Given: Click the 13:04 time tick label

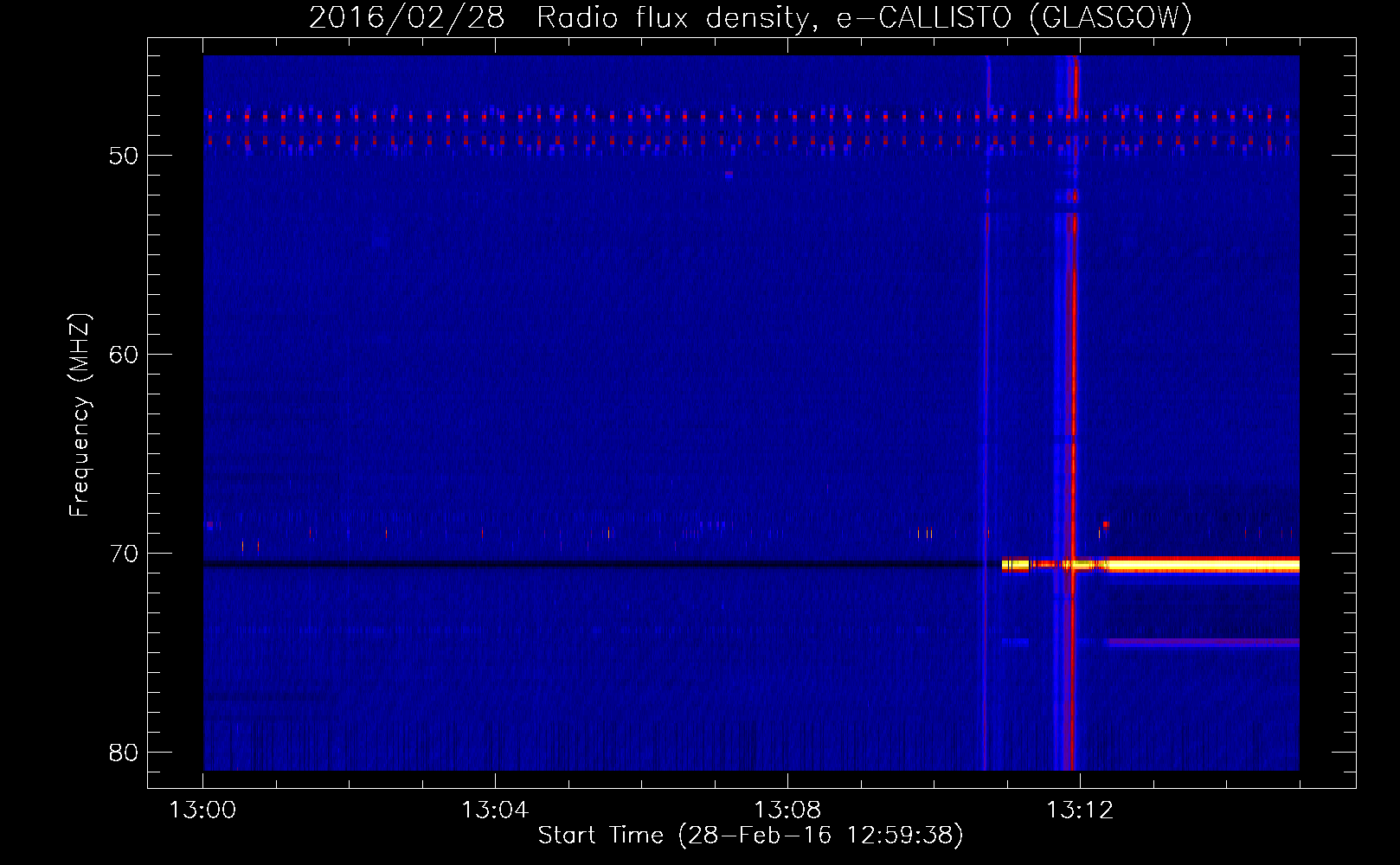Looking at the screenshot, I should click(x=495, y=811).
